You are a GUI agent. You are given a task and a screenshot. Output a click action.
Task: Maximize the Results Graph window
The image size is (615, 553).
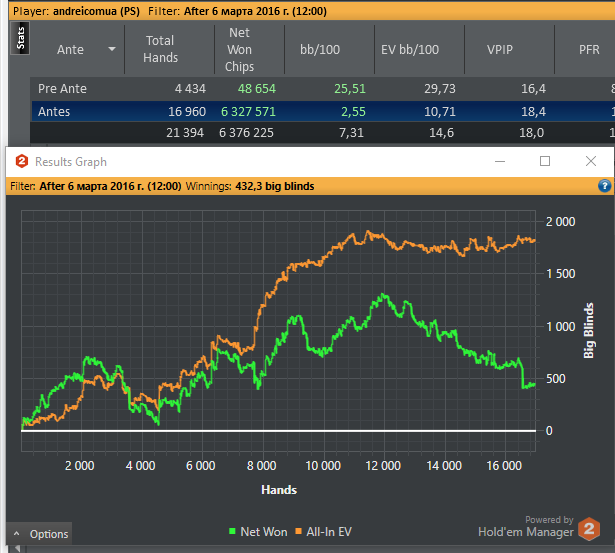click(545, 161)
